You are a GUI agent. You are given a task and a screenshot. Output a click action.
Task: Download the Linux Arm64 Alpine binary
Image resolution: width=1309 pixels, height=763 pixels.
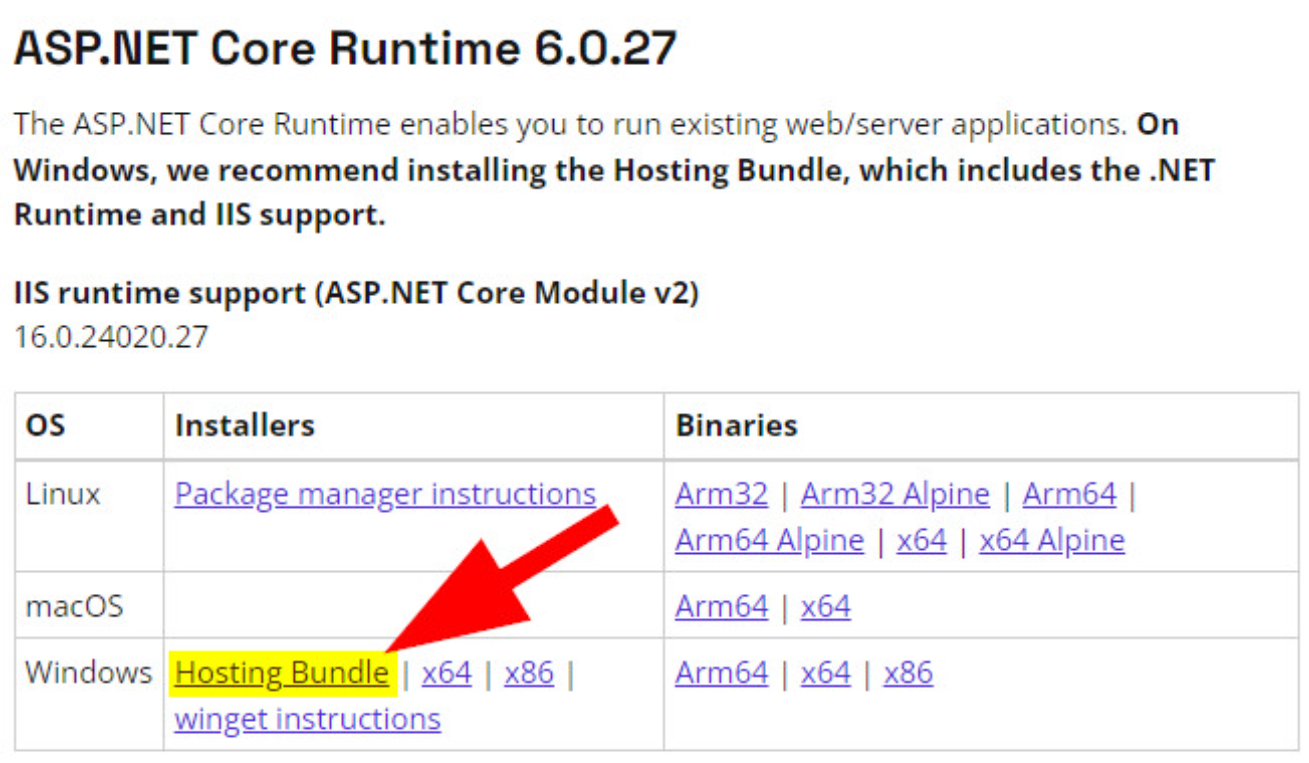point(769,540)
